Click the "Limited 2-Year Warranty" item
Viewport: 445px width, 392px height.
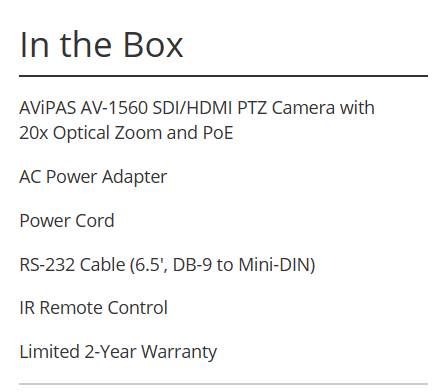118,352
